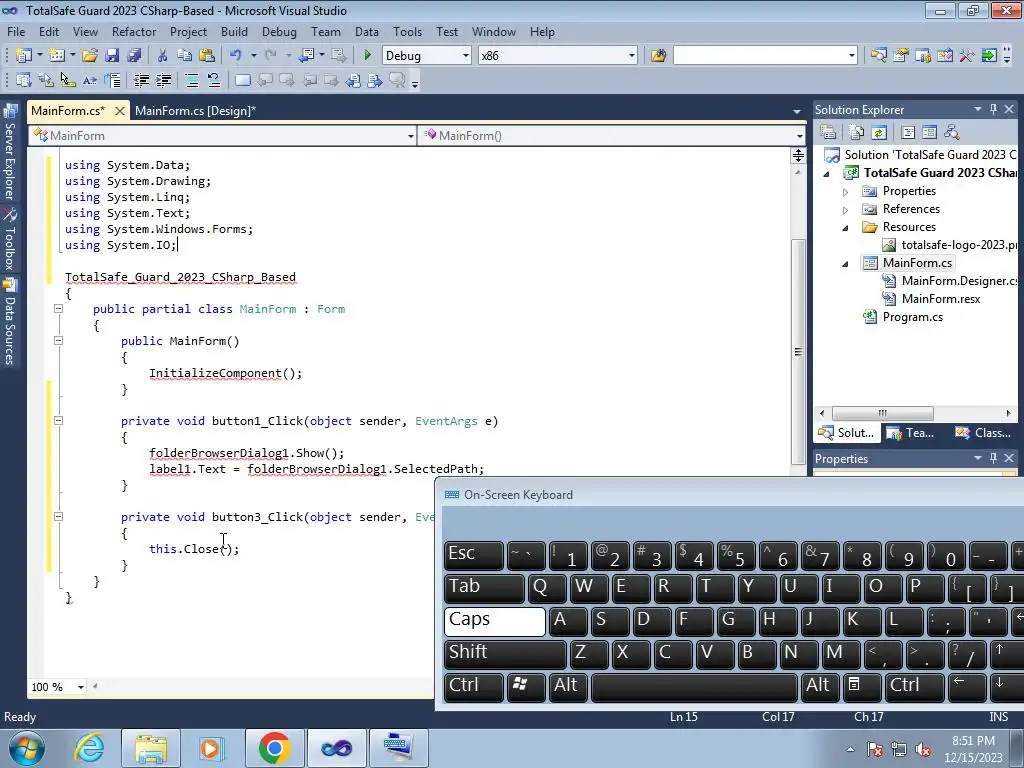Switch to the MainForm.cs [Design]* tab
The height and width of the screenshot is (768, 1024).
coord(195,110)
